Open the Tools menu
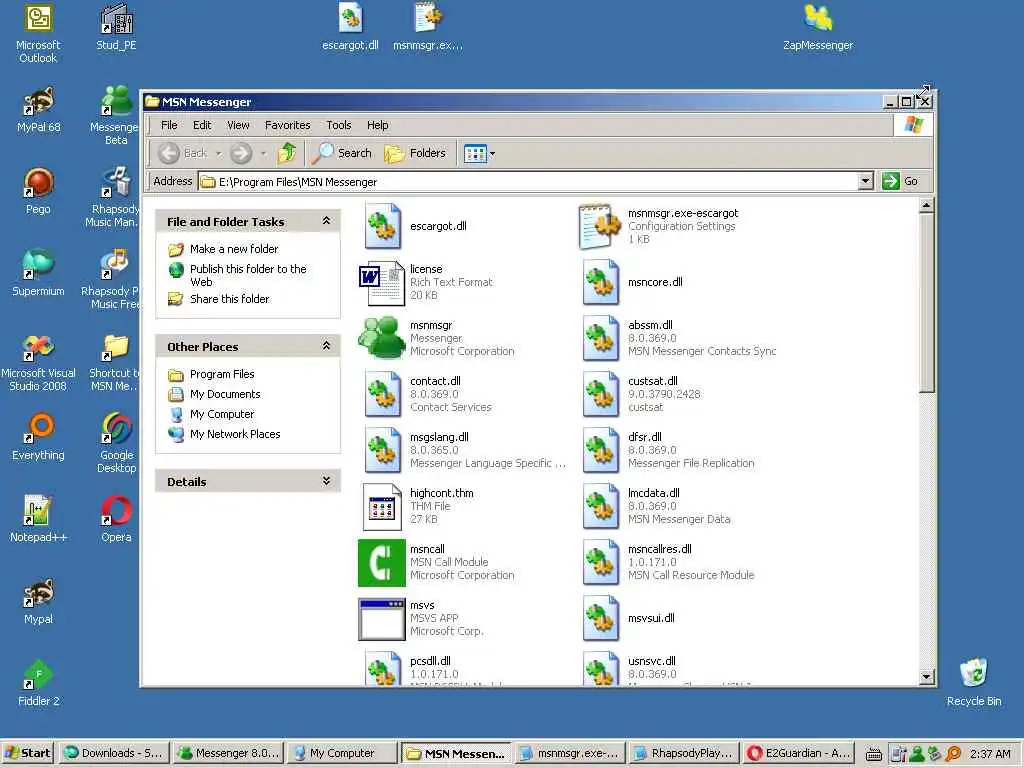Viewport: 1024px width, 768px height. coord(339,125)
